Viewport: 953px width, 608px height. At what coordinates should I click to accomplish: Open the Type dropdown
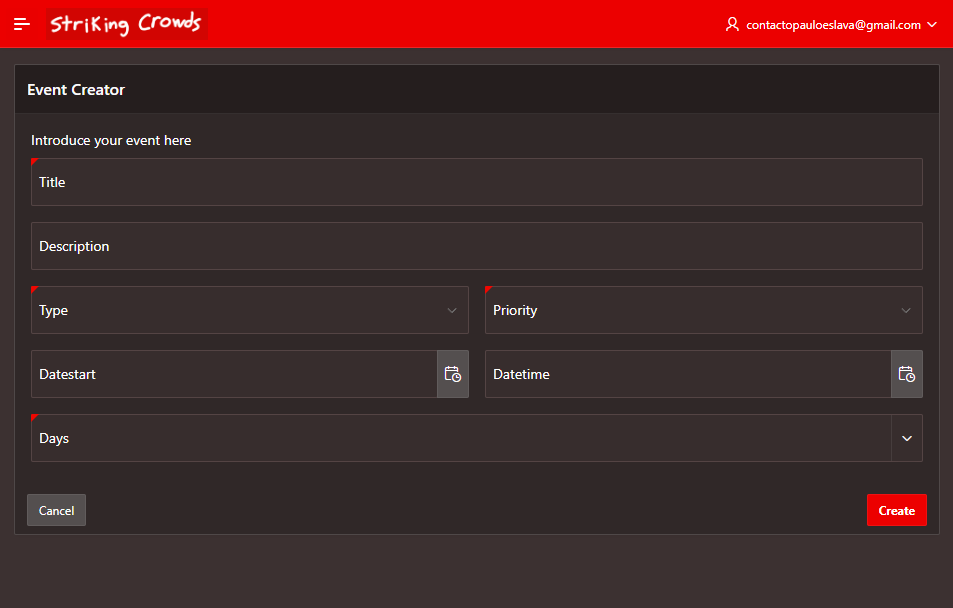click(x=250, y=310)
